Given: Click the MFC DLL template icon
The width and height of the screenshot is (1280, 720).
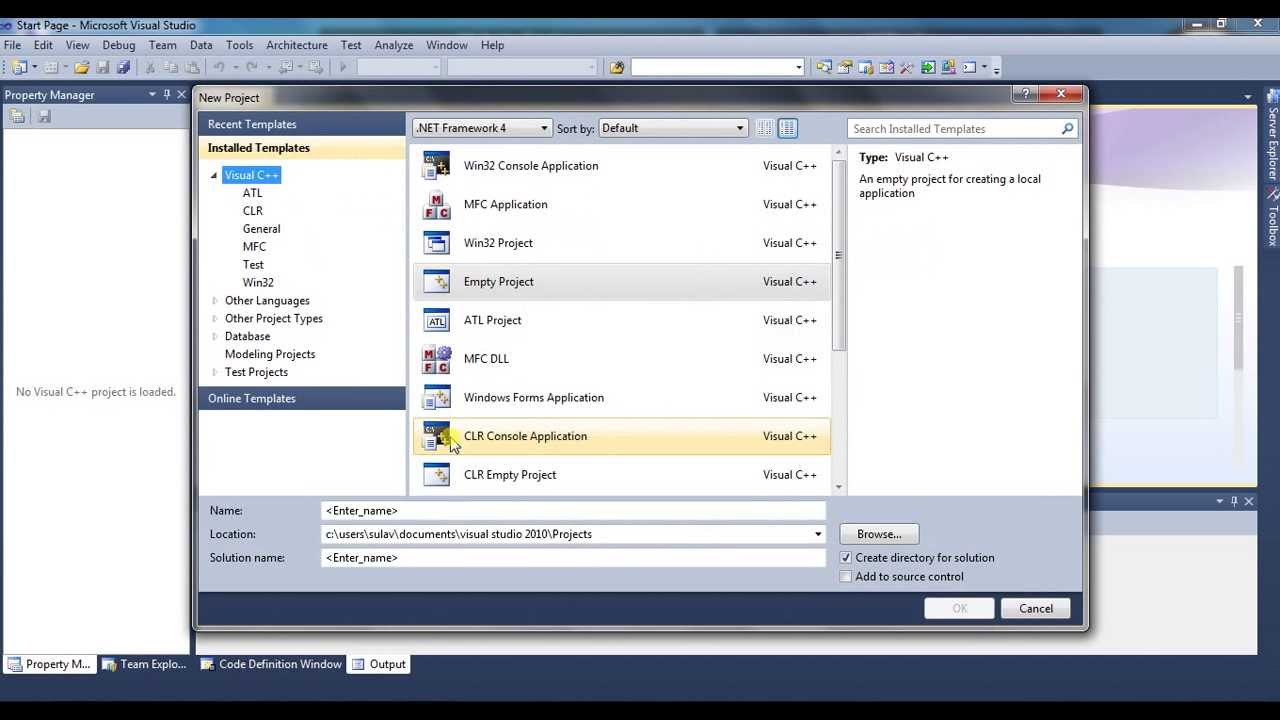Looking at the screenshot, I should pyautogui.click(x=437, y=359).
